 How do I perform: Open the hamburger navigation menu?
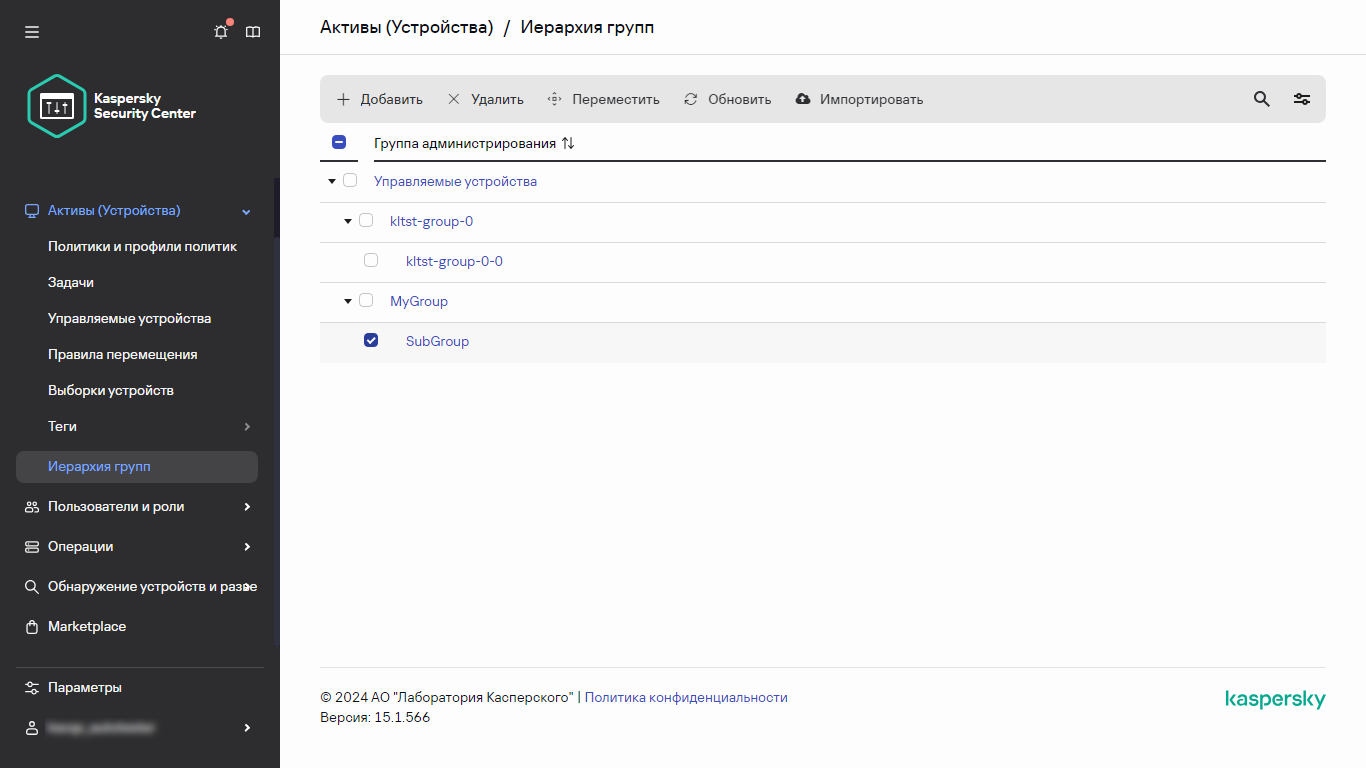click(x=31, y=31)
